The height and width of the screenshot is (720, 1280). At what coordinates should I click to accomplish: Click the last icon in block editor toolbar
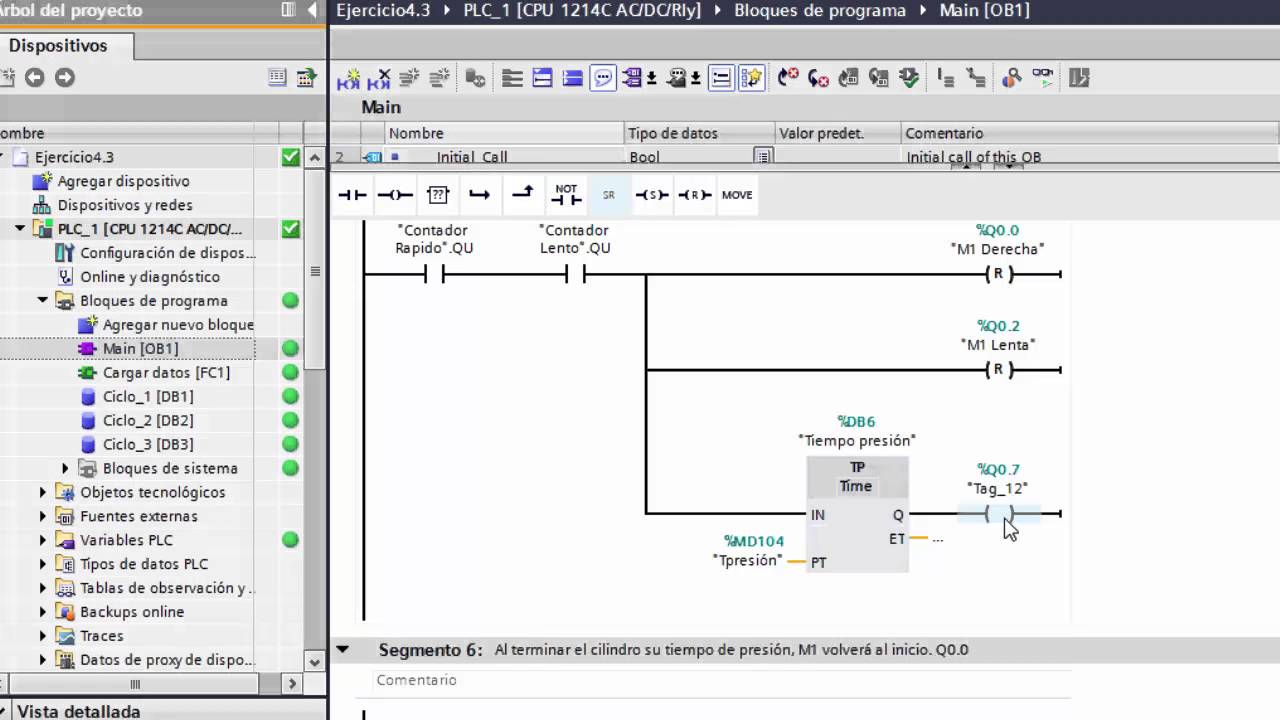coord(1079,78)
